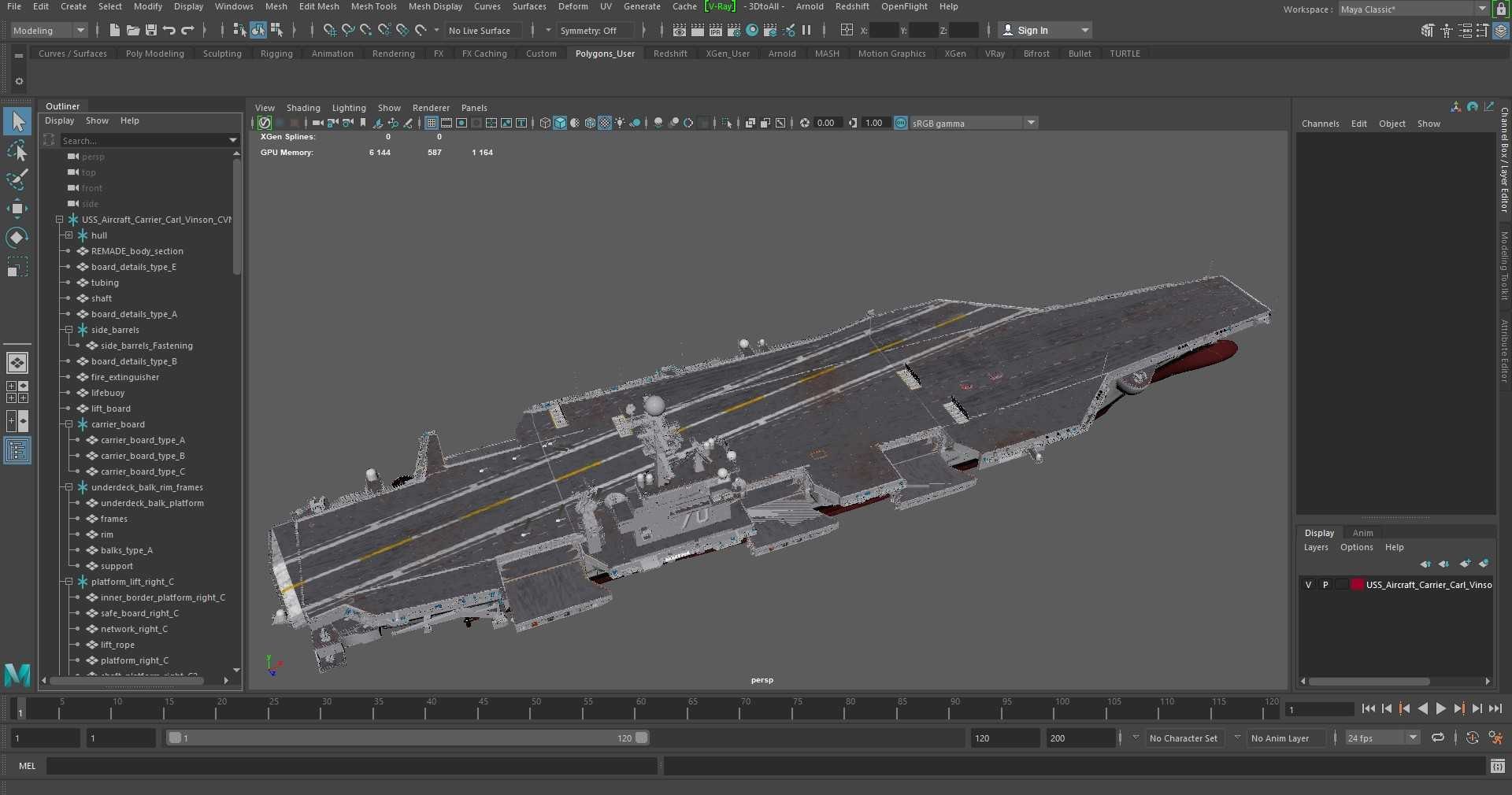Screen dimensions: 1512x795
Task: Click the Sign In button
Action: pyautogui.click(x=1045, y=30)
